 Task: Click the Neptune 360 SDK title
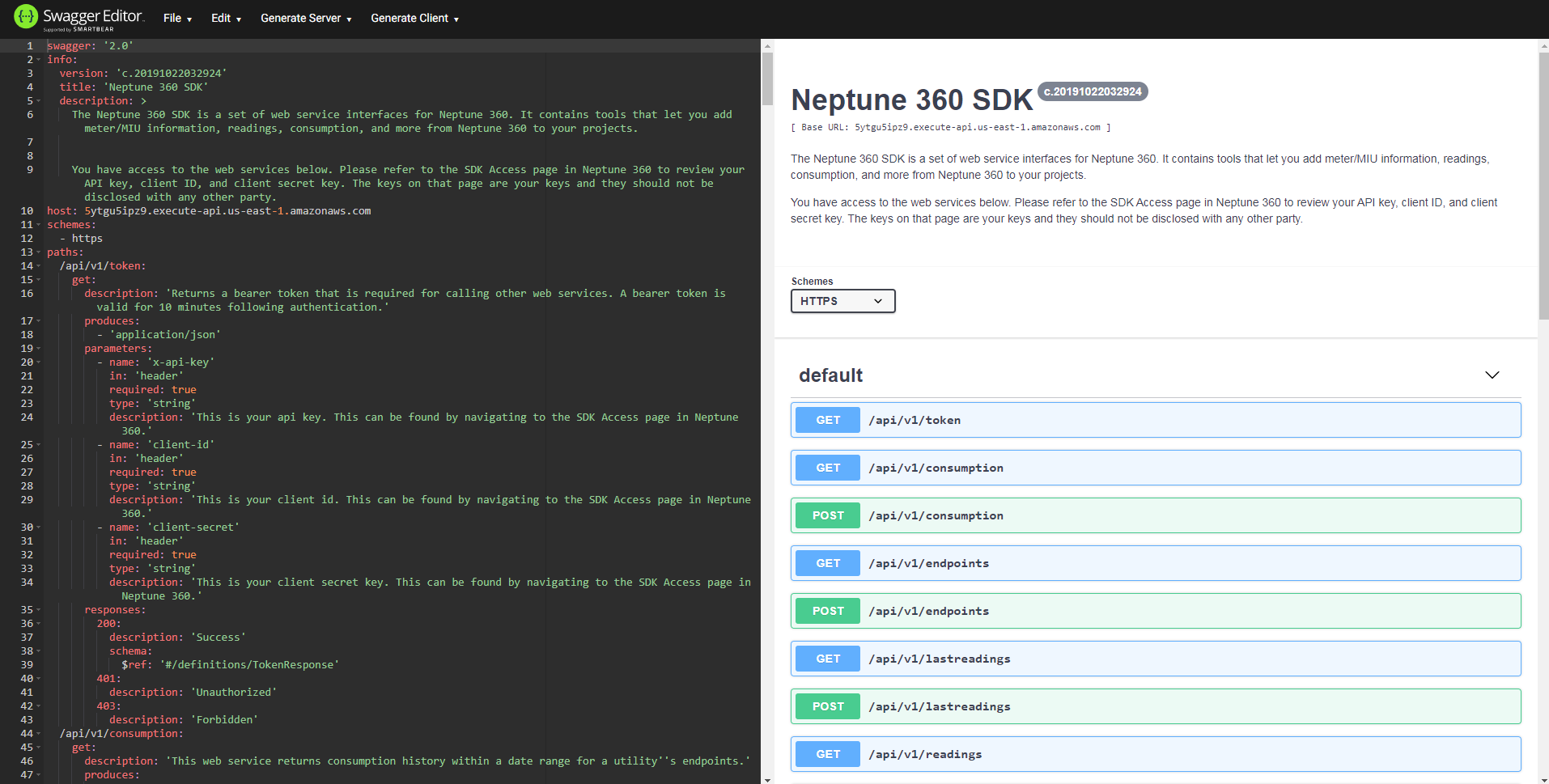(x=912, y=100)
